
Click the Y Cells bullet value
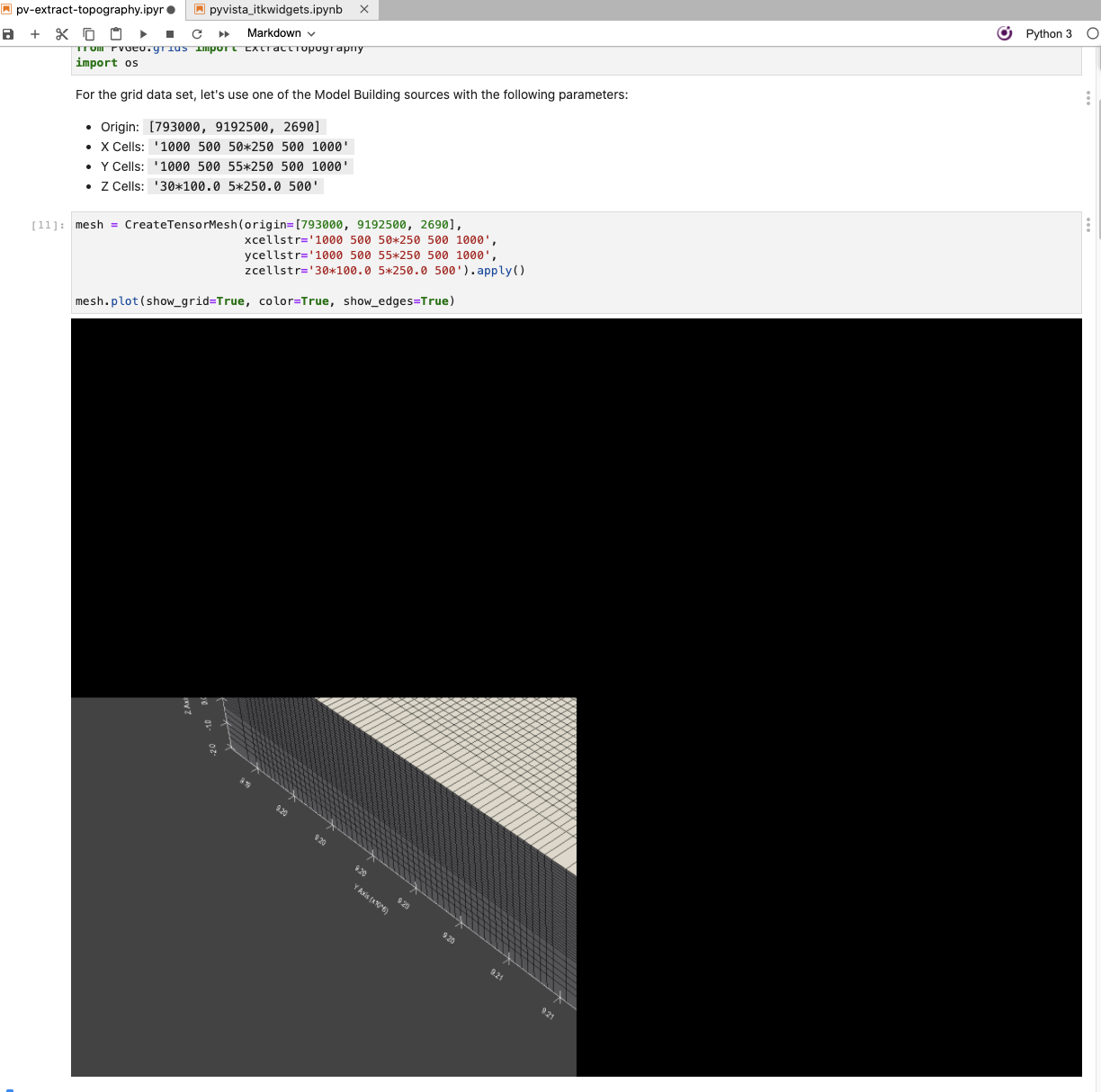[251, 166]
